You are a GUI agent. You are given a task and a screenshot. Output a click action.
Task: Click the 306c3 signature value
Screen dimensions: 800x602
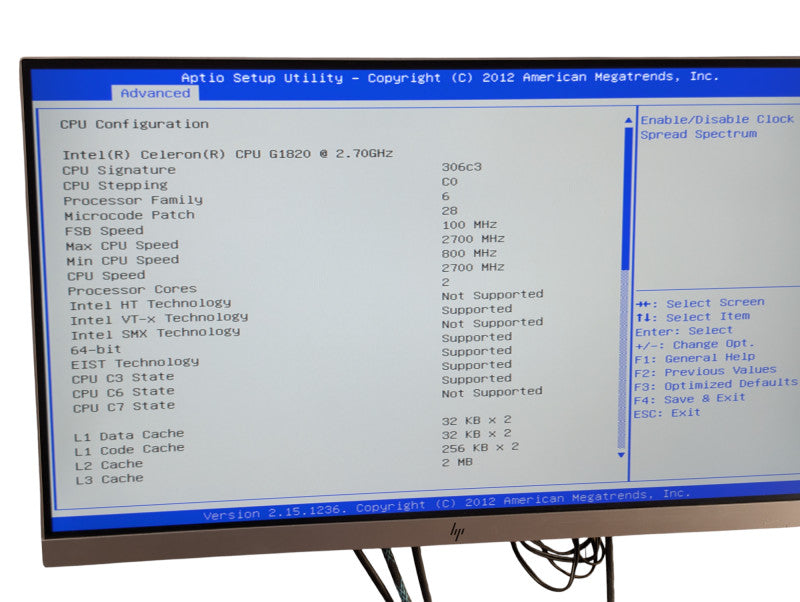461,167
